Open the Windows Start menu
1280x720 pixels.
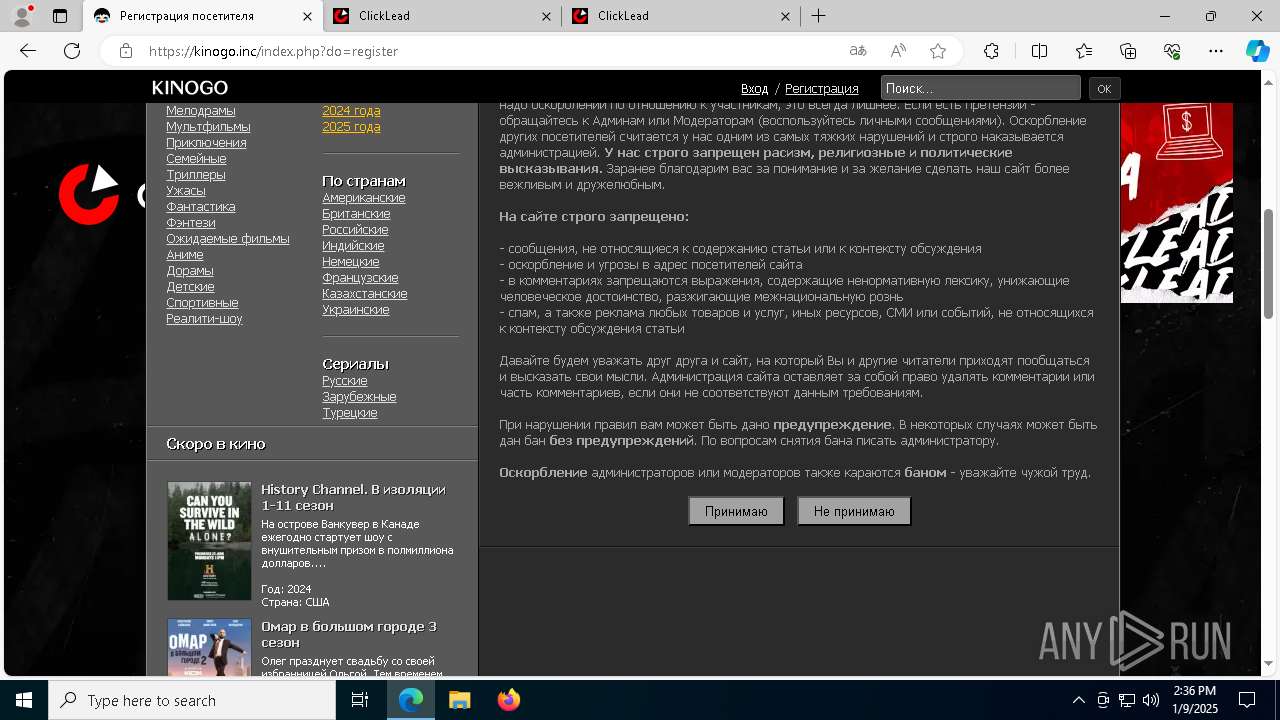(x=24, y=700)
